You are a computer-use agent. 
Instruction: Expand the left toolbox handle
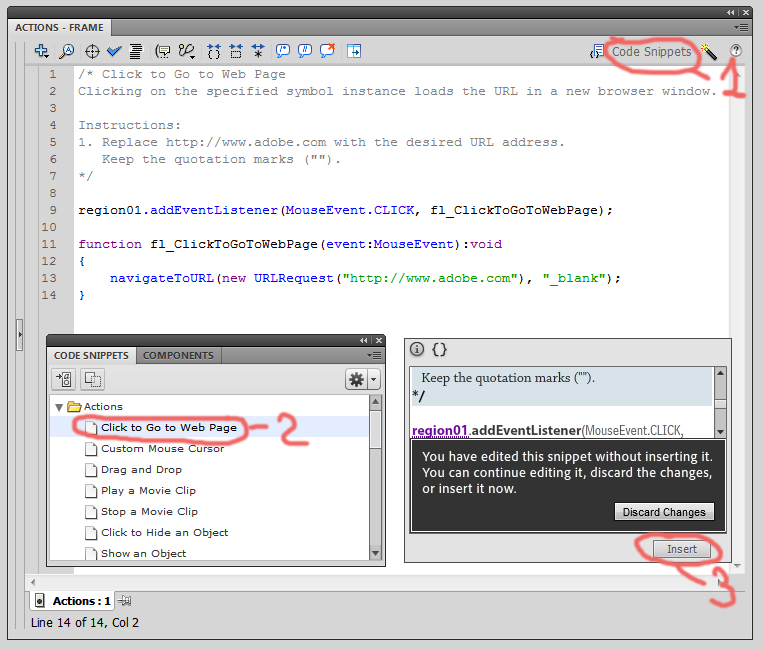point(19,334)
